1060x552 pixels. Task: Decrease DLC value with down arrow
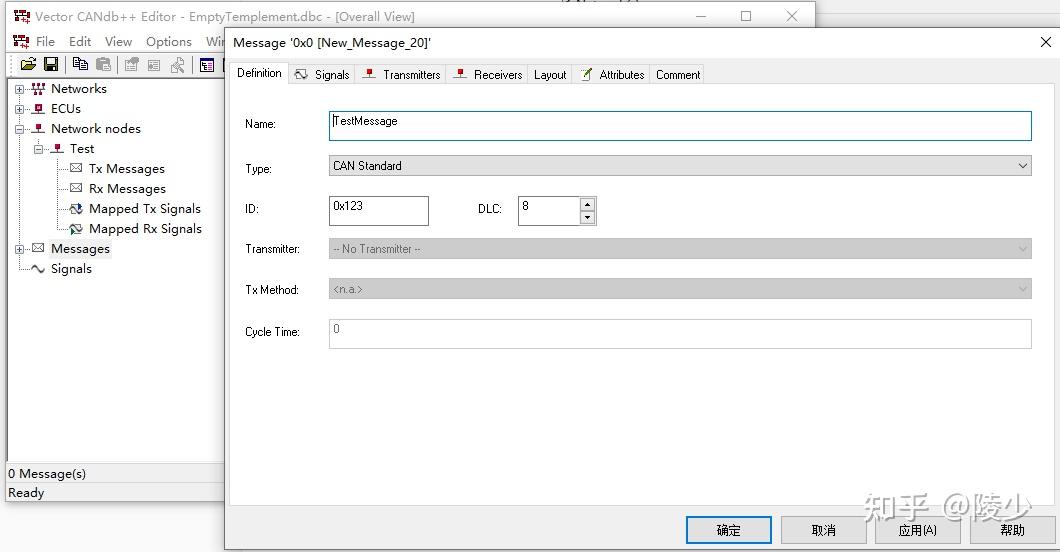(x=587, y=217)
